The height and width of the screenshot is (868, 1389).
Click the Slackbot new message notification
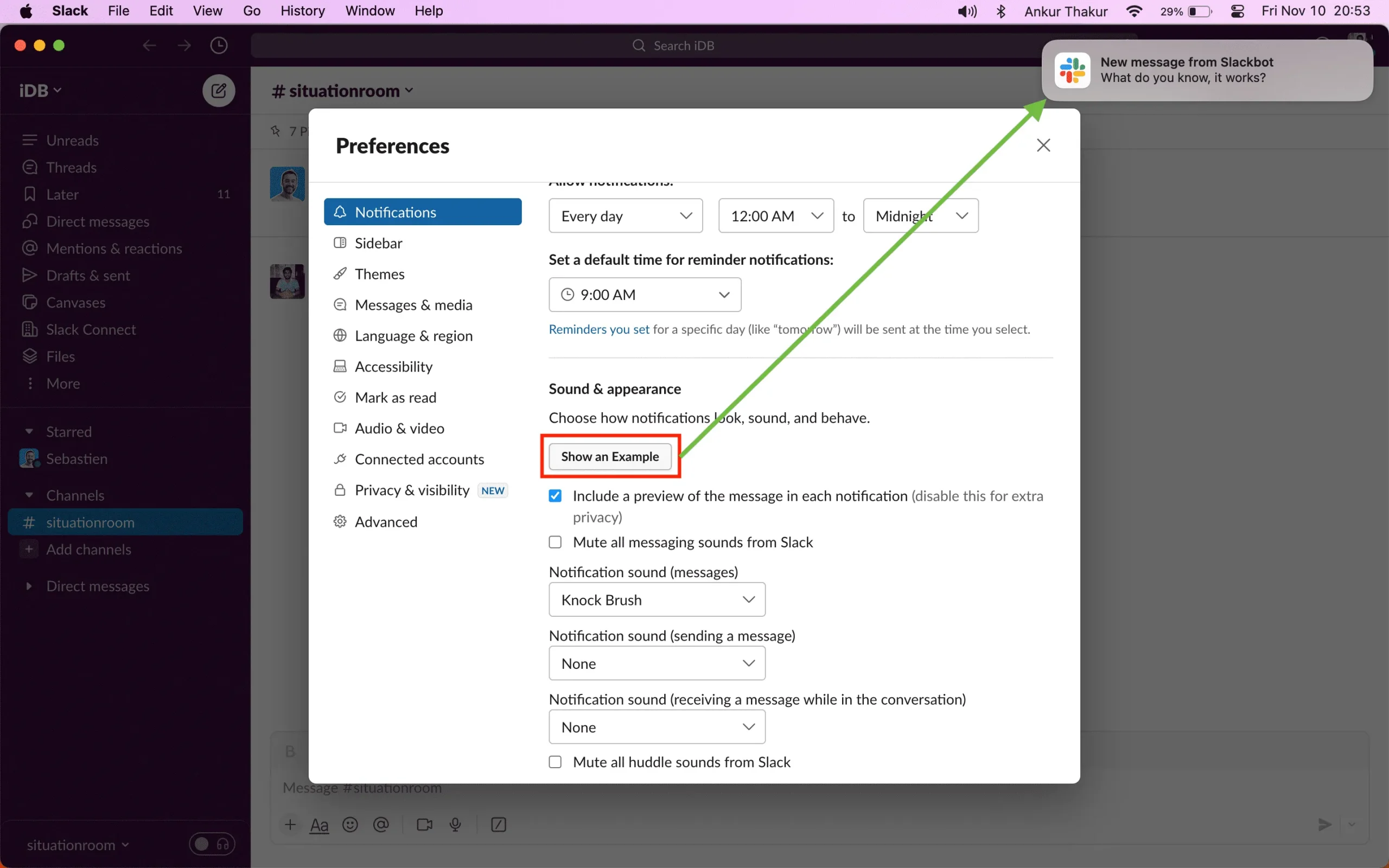pos(1206,69)
